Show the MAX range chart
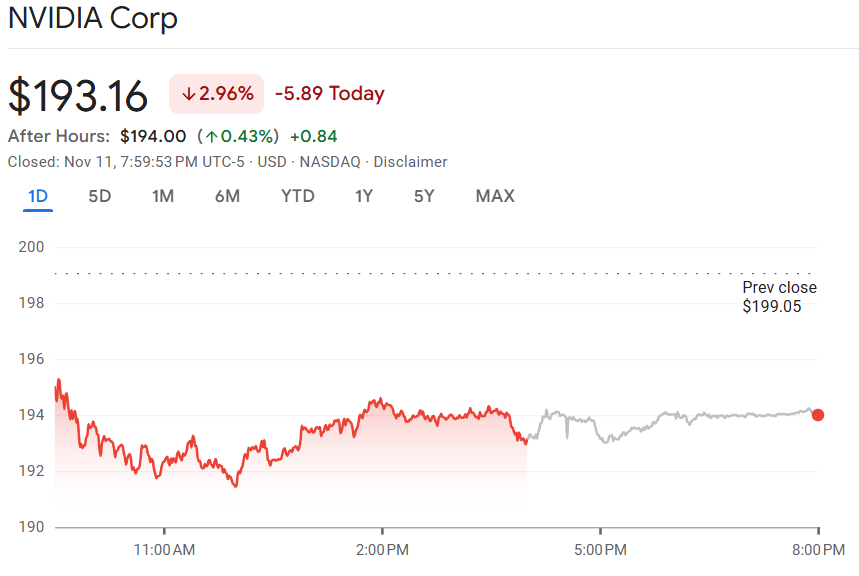Screen dimensions: 859x576 click(x=495, y=196)
